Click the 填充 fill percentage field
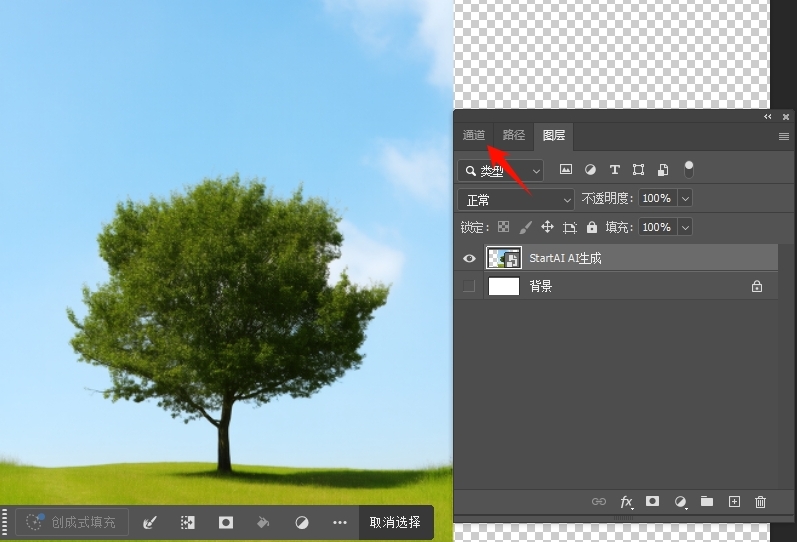Screen dimensions: 797x542 click(x=656, y=227)
